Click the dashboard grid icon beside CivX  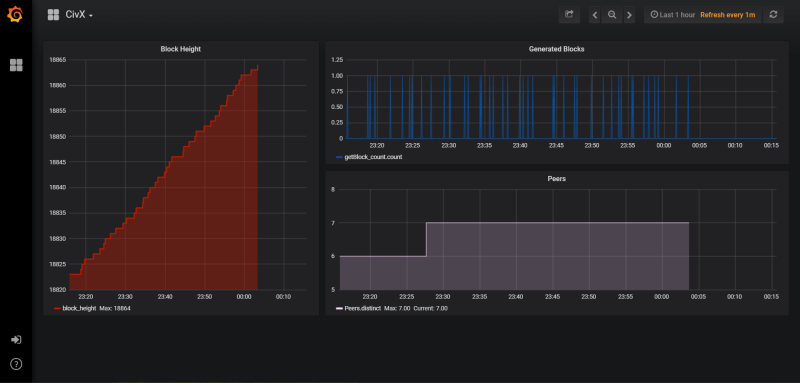53,15
